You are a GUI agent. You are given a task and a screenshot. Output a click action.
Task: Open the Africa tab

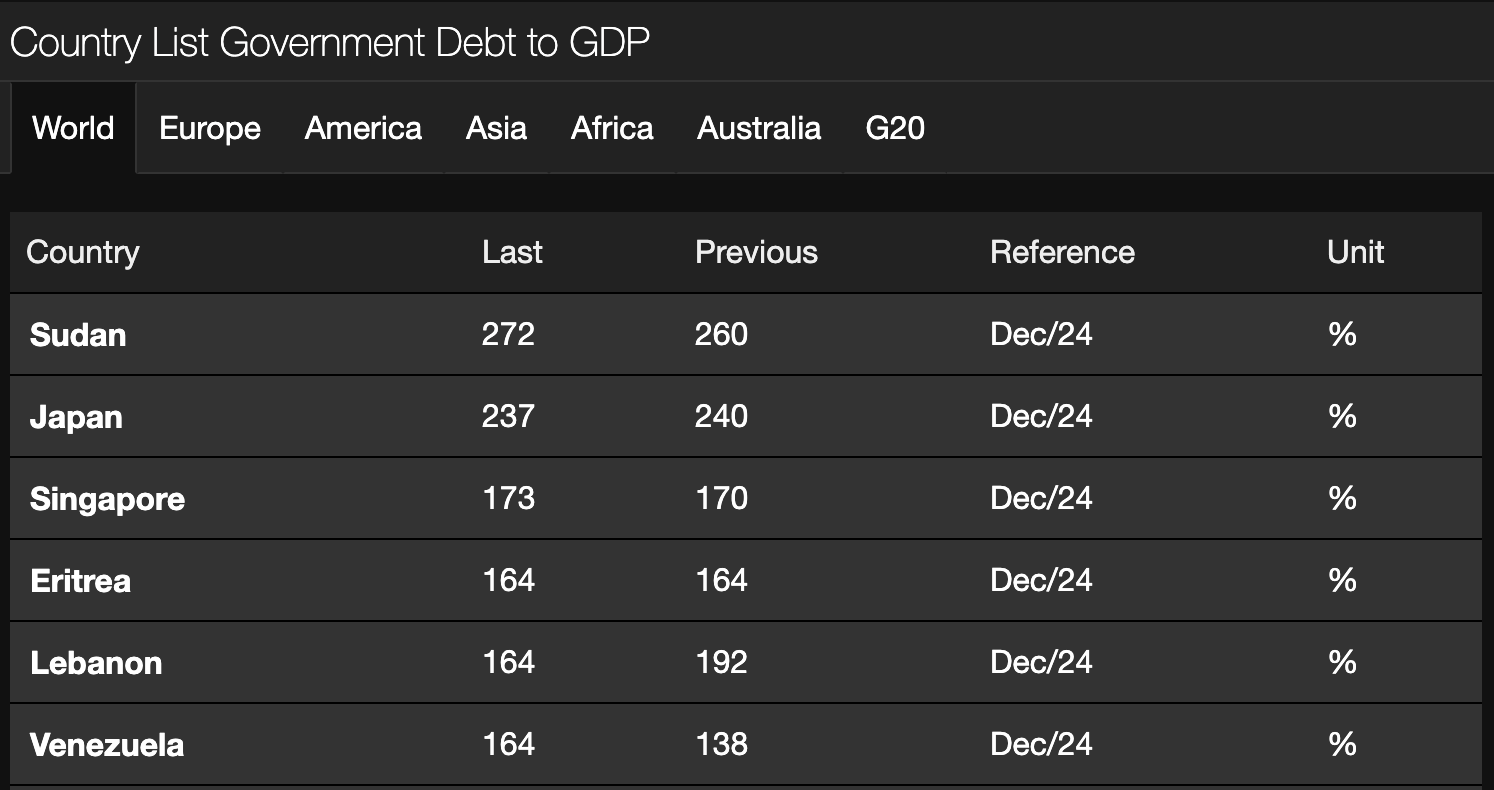612,128
